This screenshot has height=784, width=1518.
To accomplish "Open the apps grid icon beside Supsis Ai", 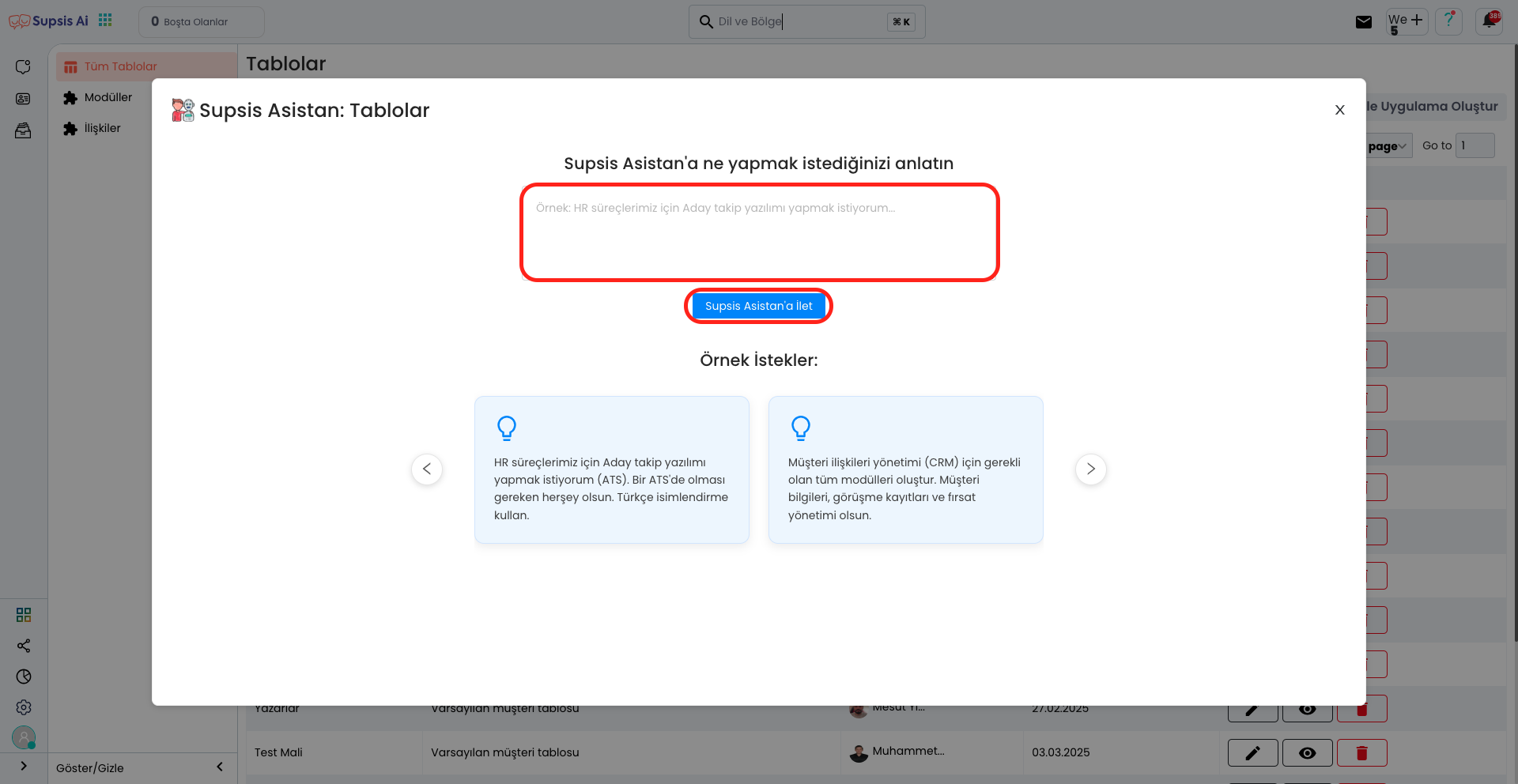I will pyautogui.click(x=105, y=21).
